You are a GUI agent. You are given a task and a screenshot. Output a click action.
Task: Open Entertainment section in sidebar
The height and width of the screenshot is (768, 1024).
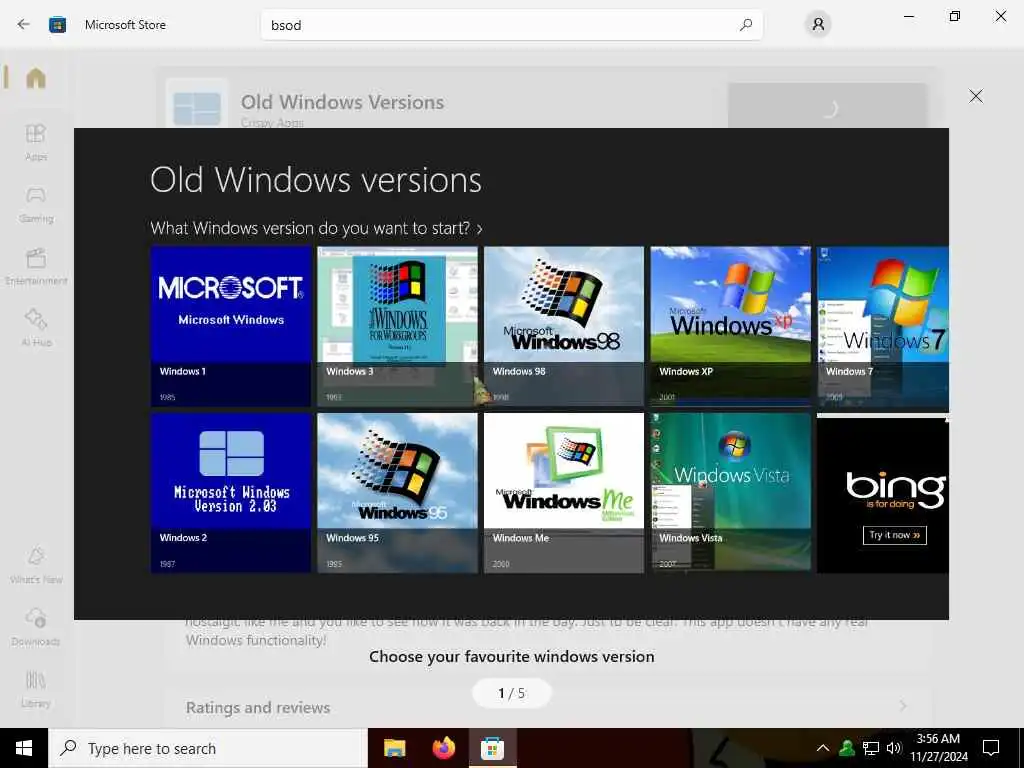pyautogui.click(x=36, y=266)
